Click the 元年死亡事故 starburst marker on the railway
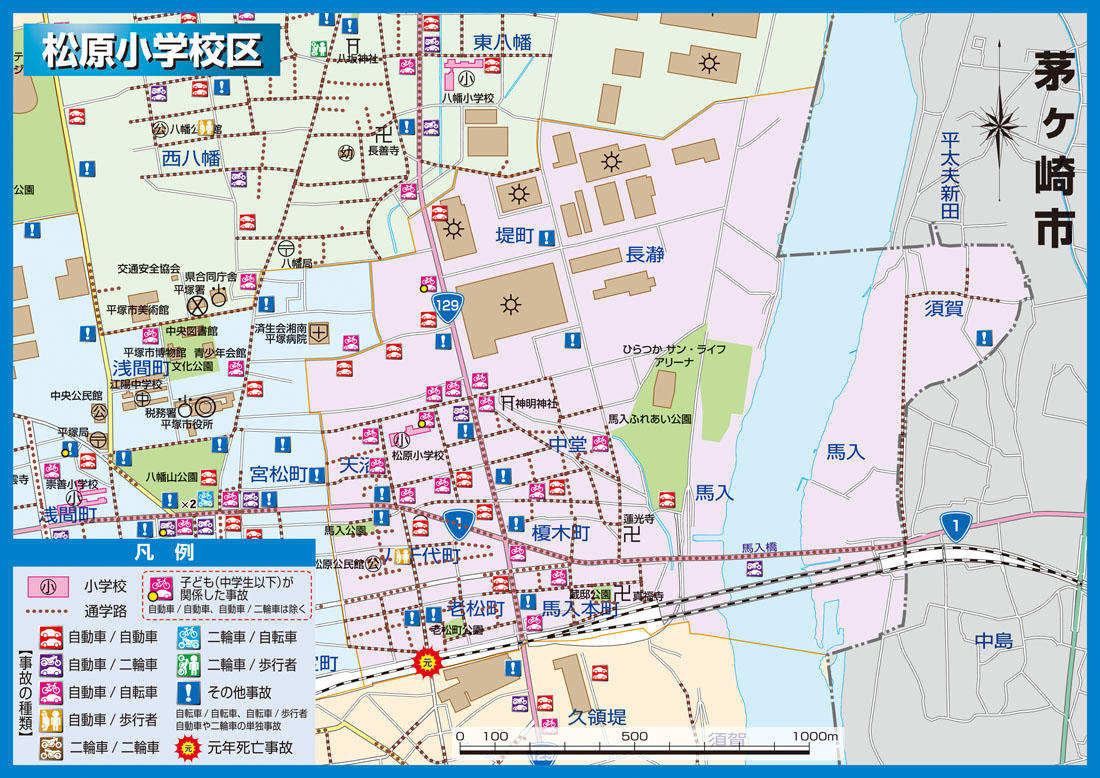1100x778 pixels. coord(427,661)
